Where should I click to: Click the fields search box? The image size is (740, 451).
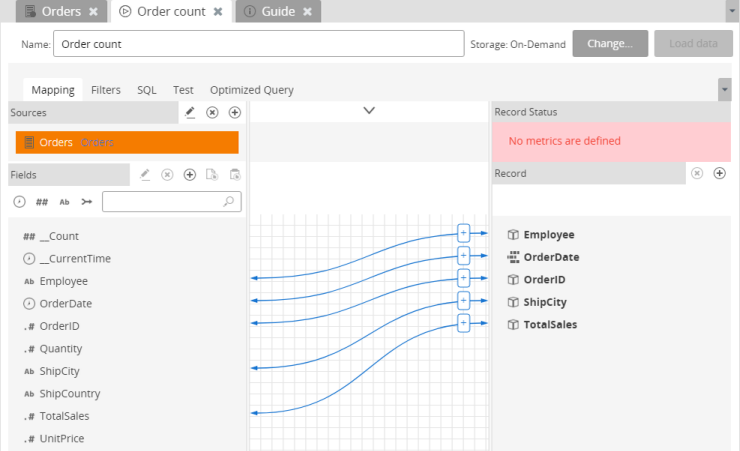pyautogui.click(x=172, y=201)
